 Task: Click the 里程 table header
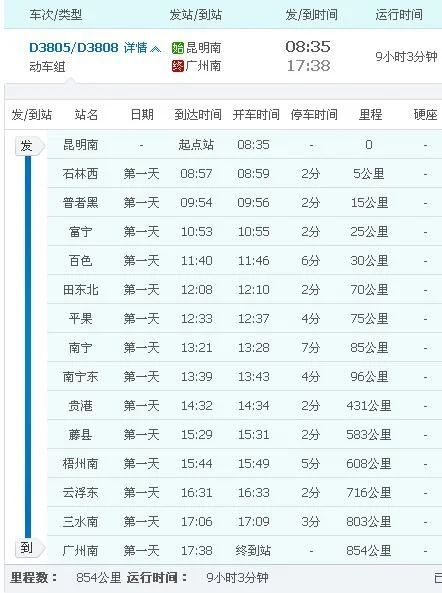[x=370, y=115]
